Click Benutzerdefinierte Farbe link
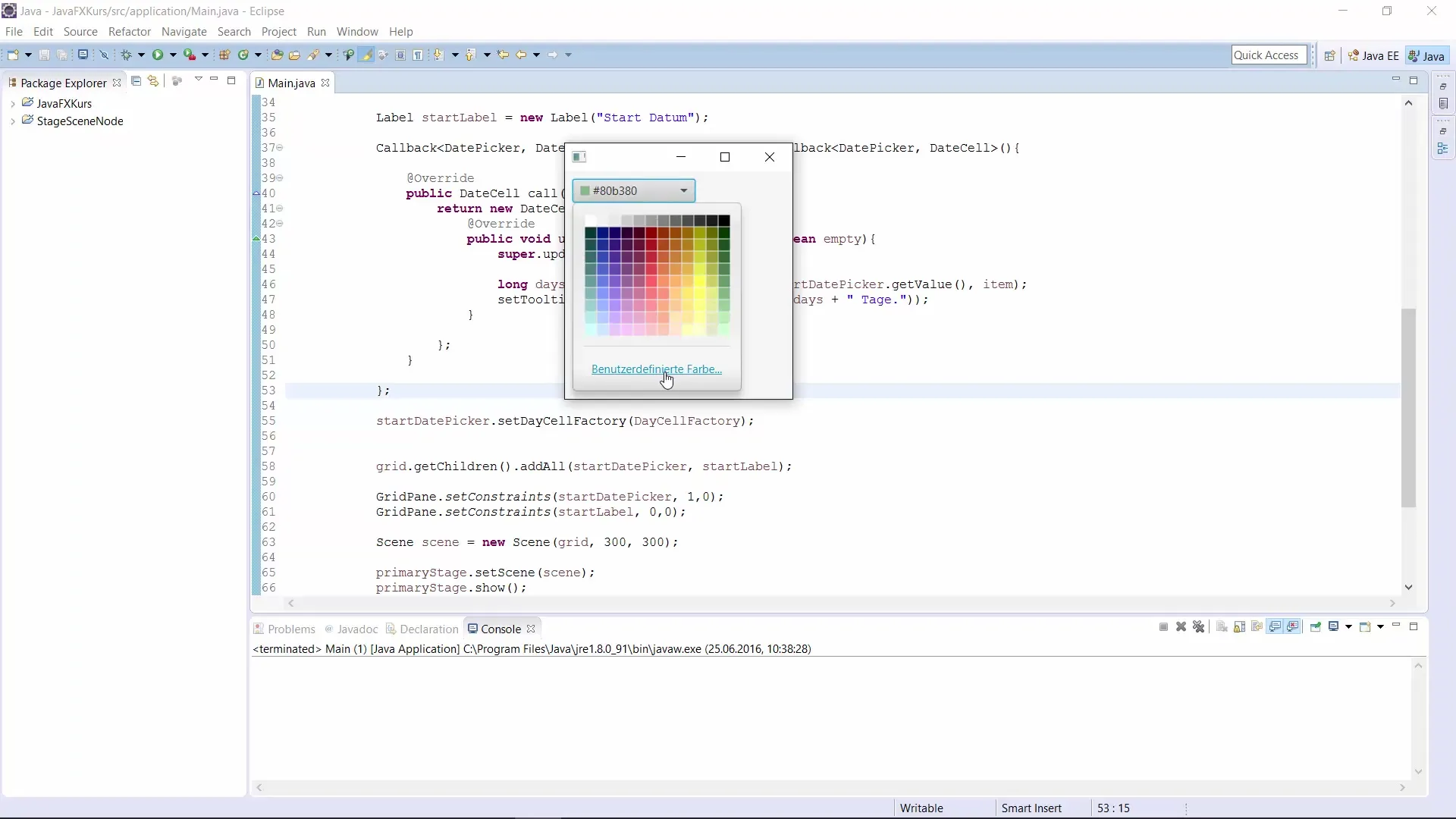 click(x=657, y=369)
